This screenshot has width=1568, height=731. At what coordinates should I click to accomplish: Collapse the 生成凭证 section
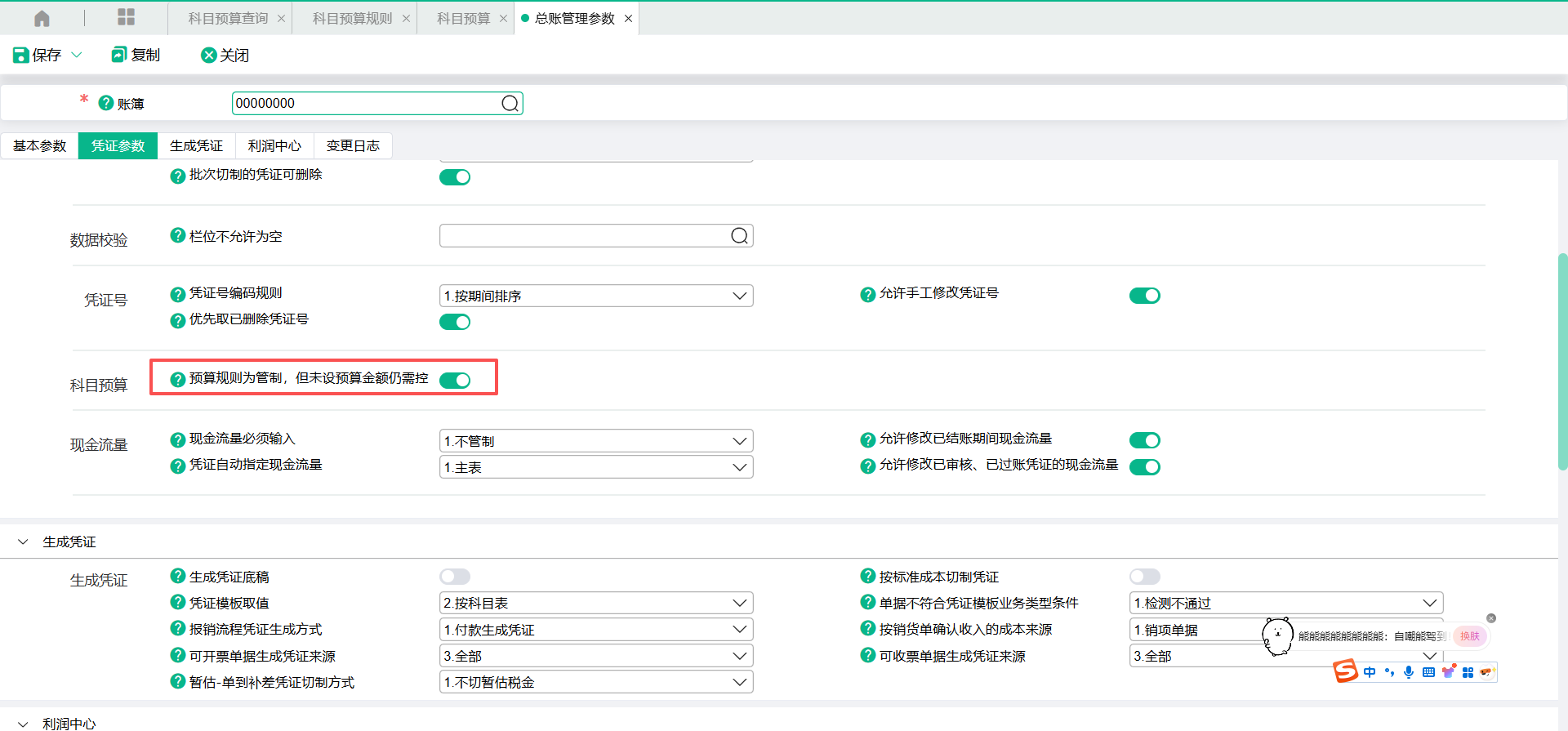click(x=23, y=542)
